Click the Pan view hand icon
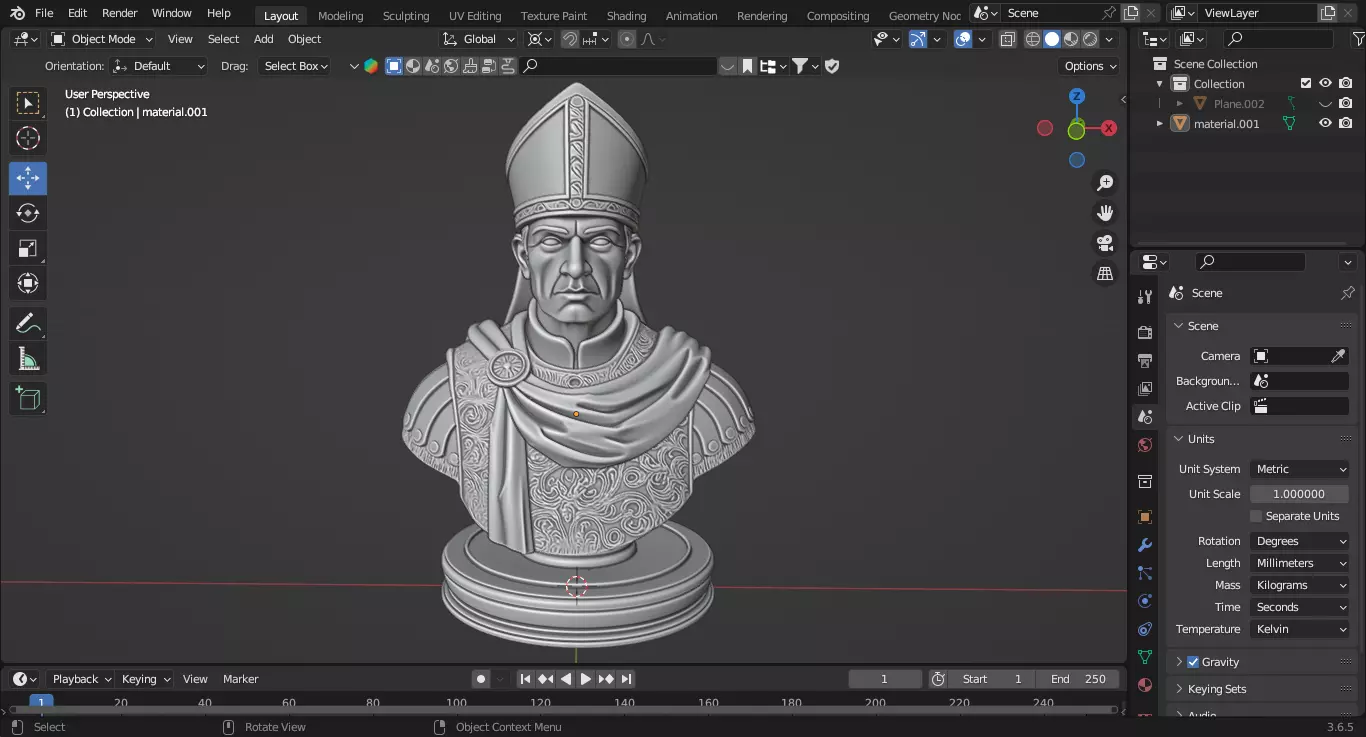This screenshot has width=1366, height=737. point(1105,213)
